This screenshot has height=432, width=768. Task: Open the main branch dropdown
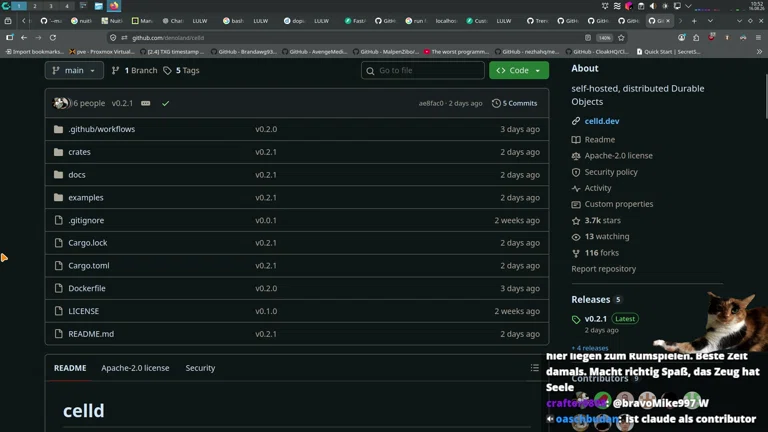(x=74, y=71)
